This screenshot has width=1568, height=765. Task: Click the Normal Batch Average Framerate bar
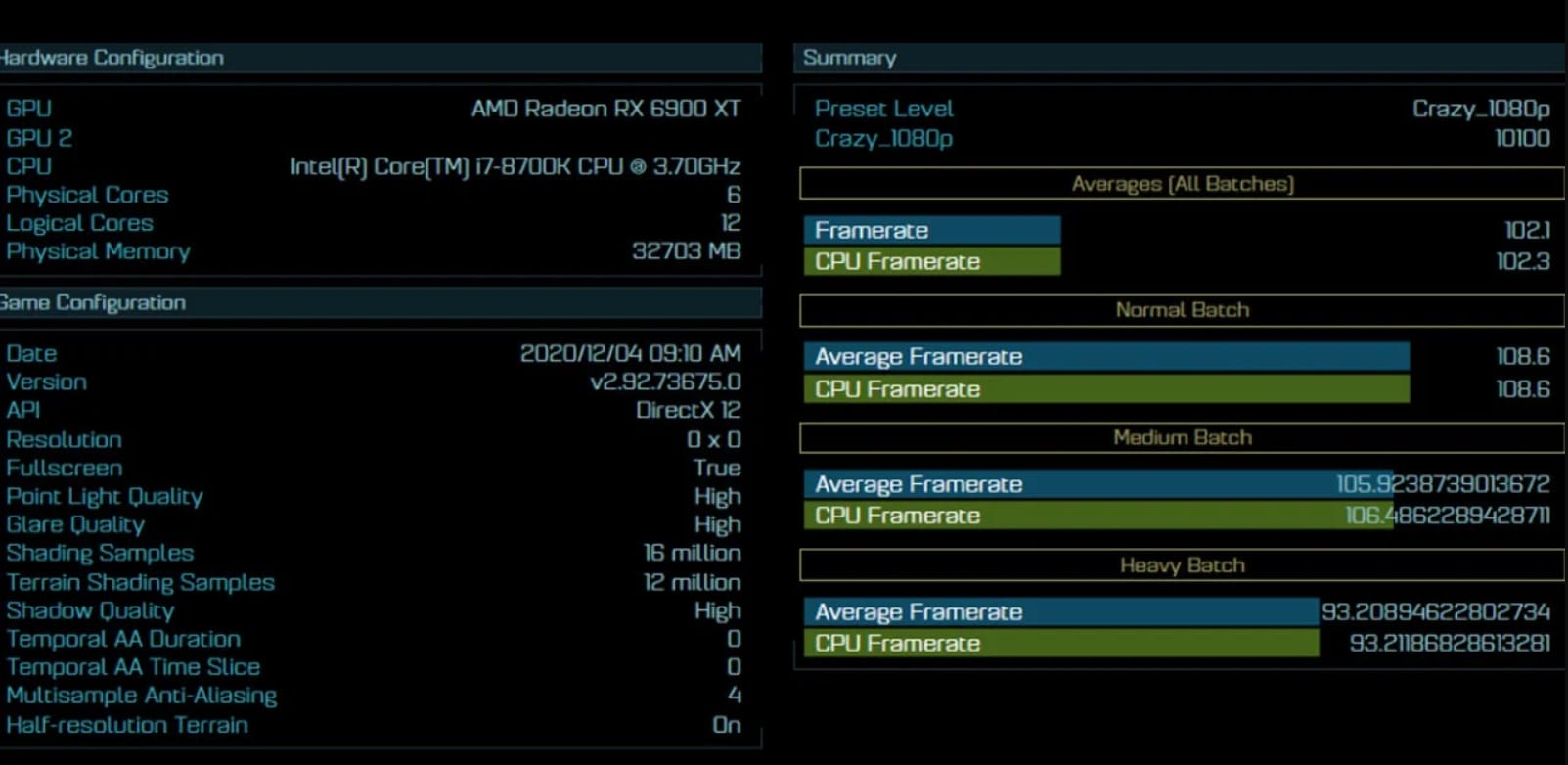coord(1105,357)
